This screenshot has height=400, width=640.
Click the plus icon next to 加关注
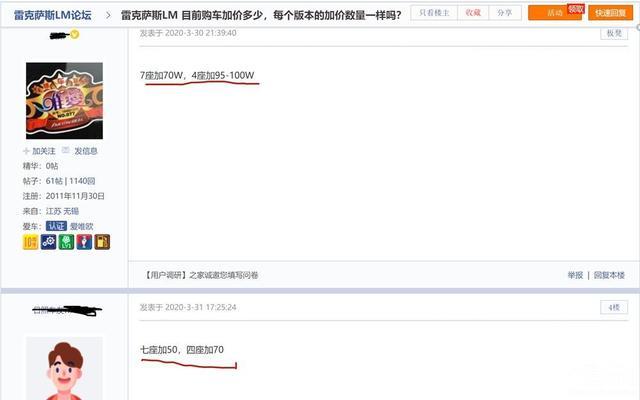pyautogui.click(x=26, y=151)
